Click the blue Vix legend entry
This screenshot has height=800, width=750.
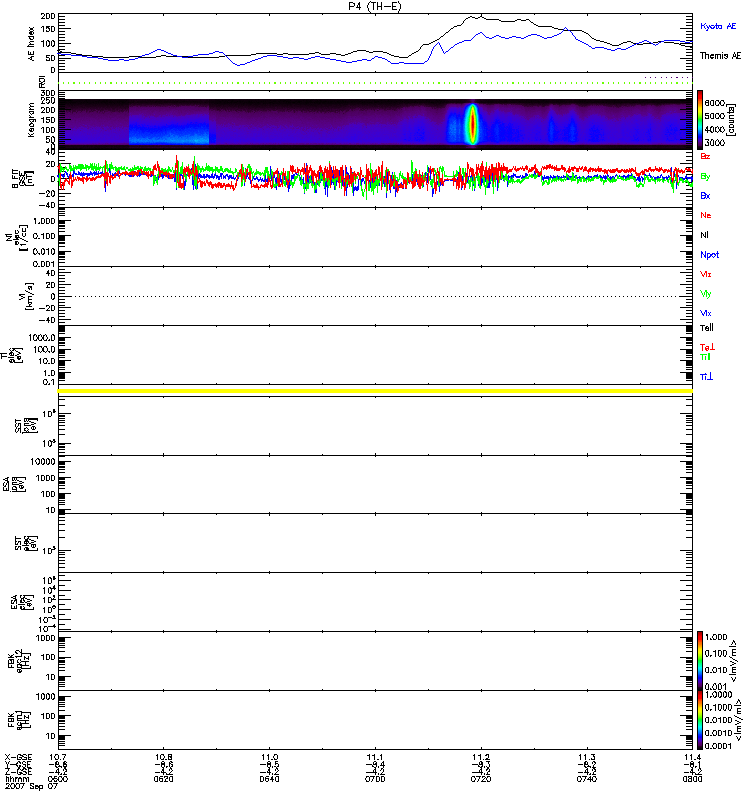pos(706,313)
